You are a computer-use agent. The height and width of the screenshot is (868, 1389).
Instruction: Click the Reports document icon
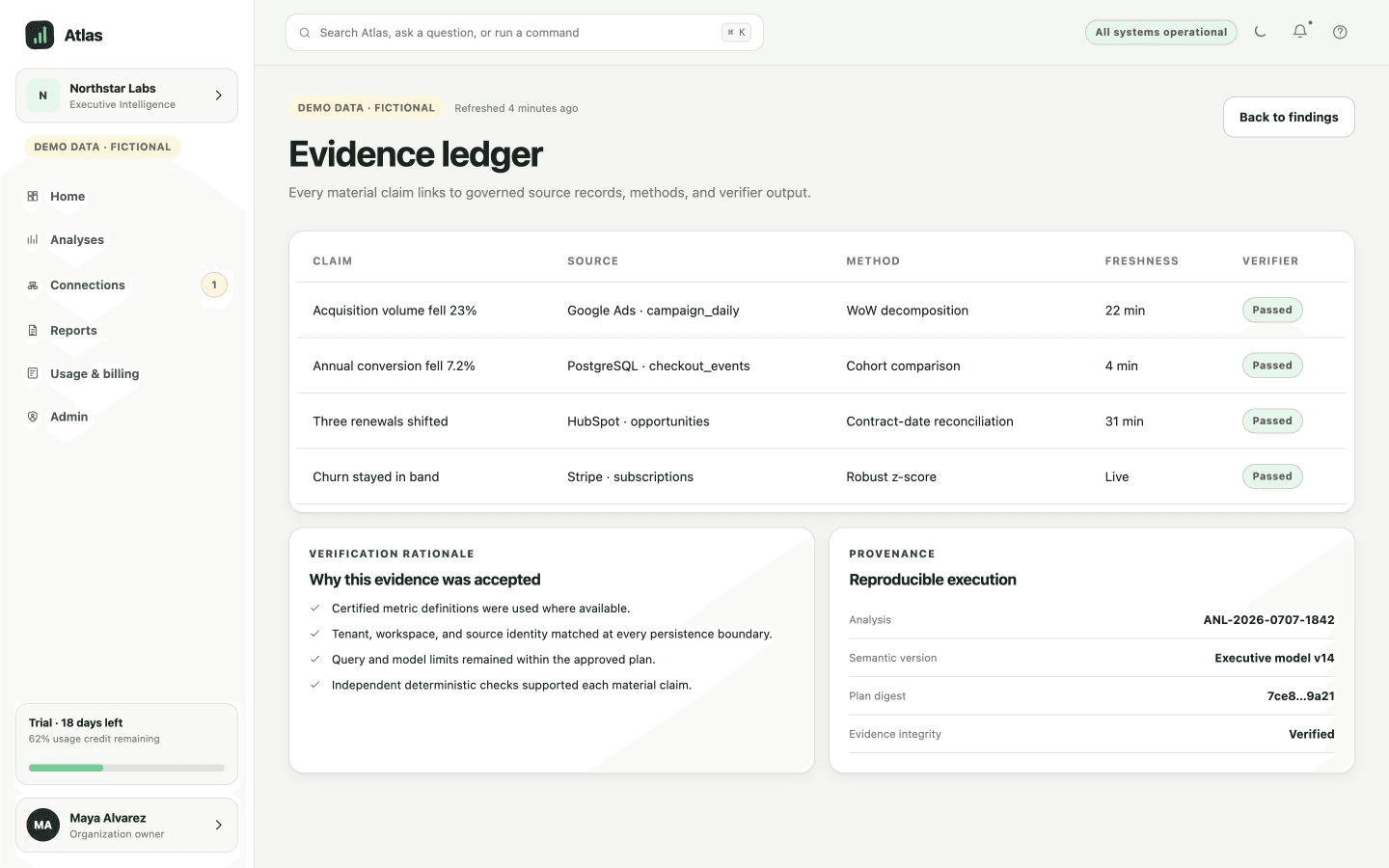tap(33, 330)
